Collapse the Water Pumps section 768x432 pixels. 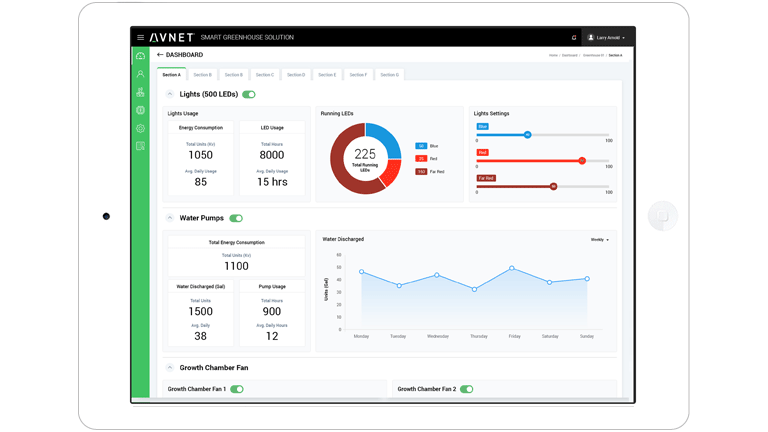click(x=170, y=218)
